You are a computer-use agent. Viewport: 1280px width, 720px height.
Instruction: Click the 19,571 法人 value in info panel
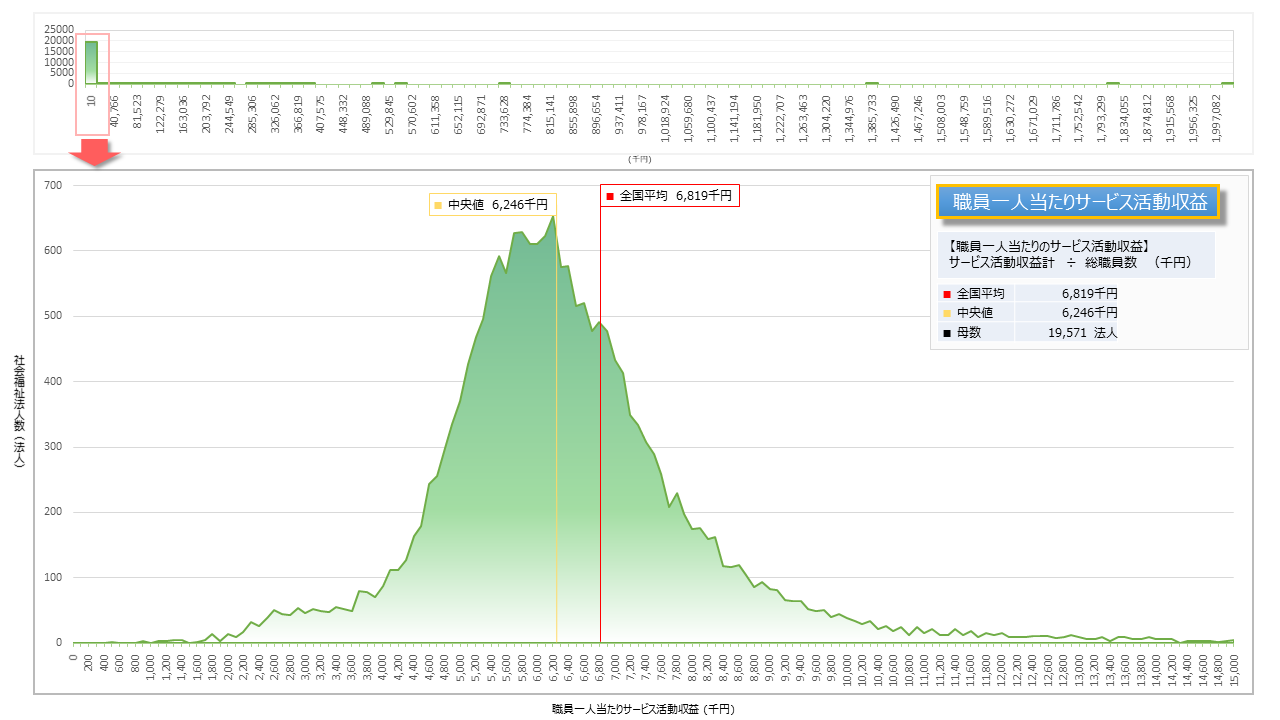[1082, 332]
